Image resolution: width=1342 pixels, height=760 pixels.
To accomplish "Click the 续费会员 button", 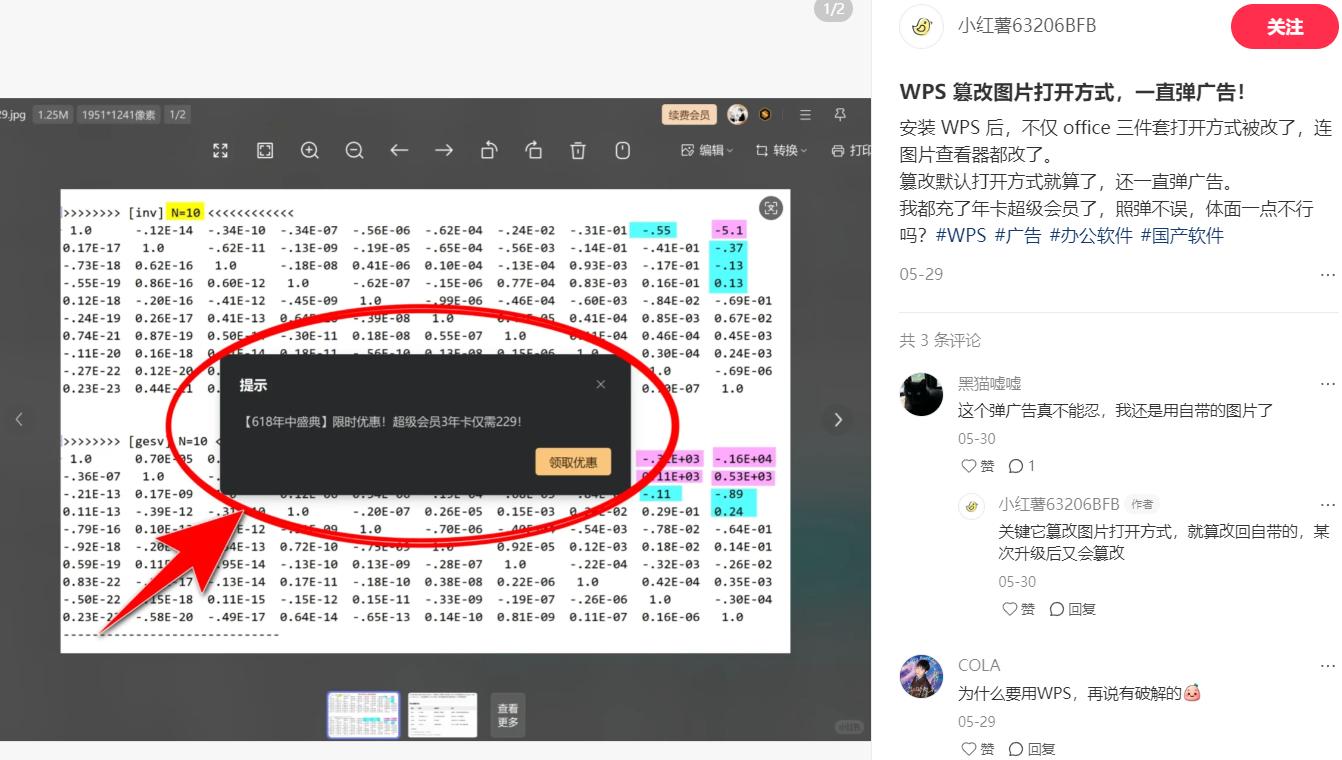I will (690, 115).
